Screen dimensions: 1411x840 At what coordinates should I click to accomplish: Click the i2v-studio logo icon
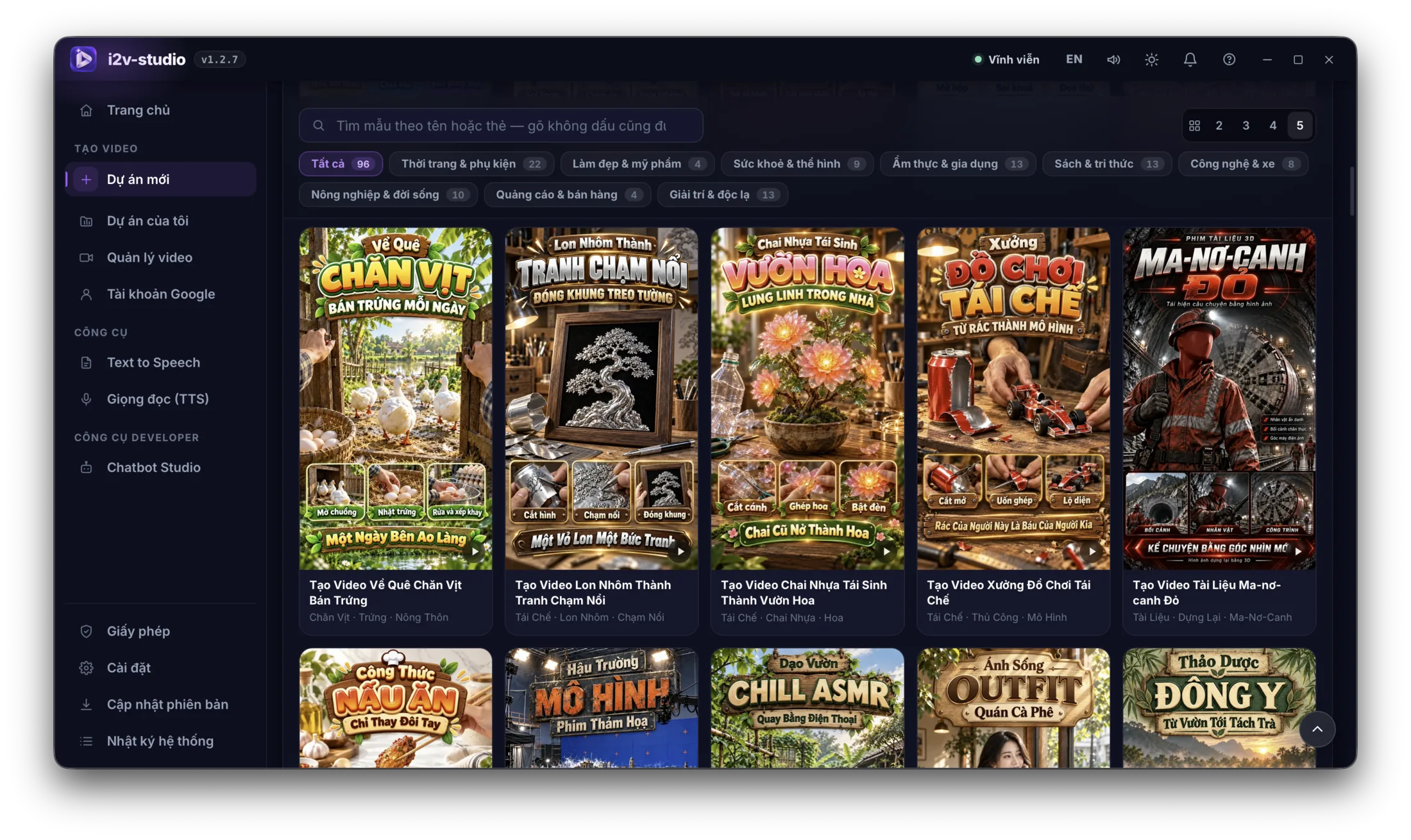[x=83, y=59]
